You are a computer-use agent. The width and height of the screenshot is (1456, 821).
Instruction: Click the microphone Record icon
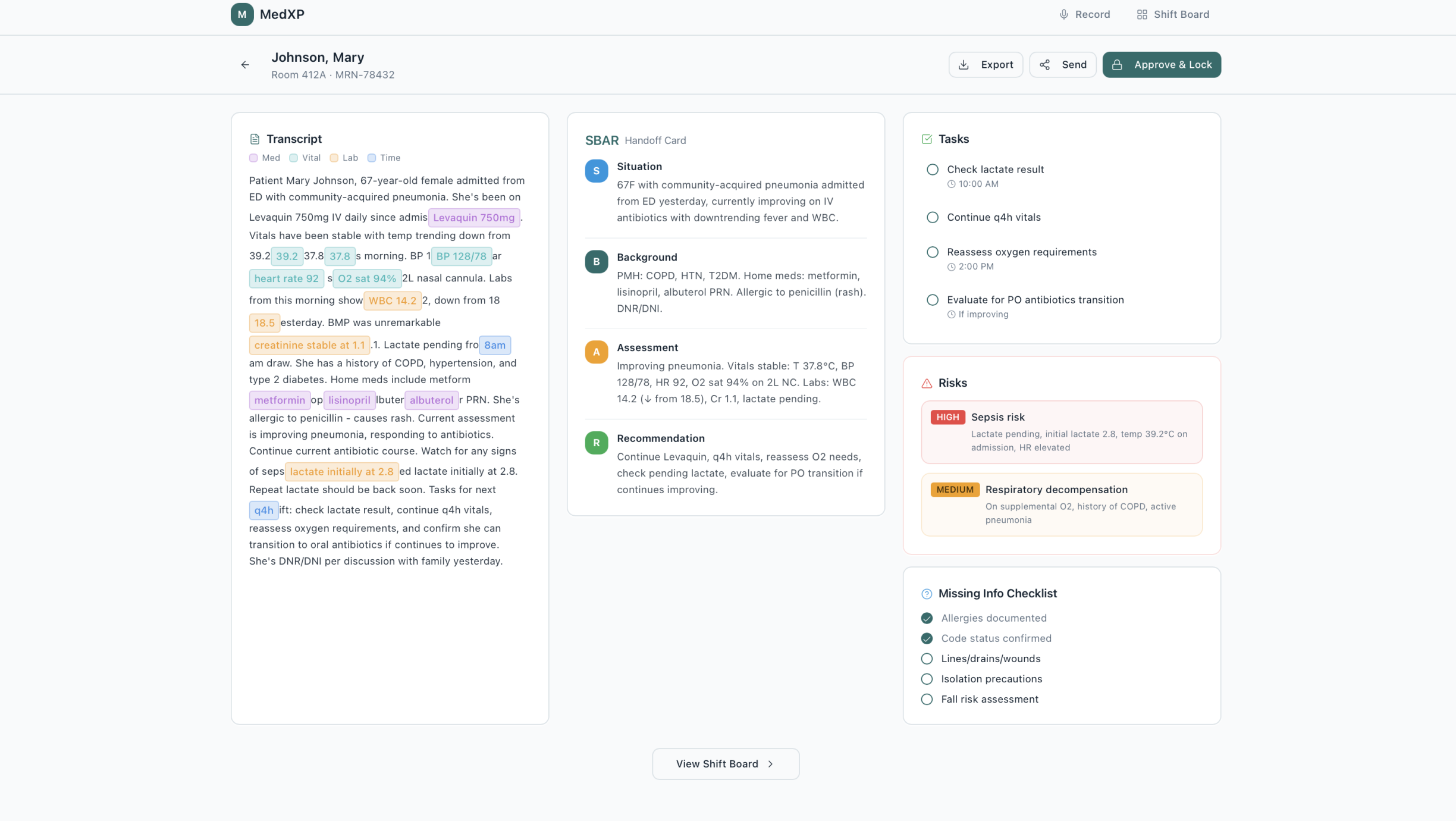1063,14
